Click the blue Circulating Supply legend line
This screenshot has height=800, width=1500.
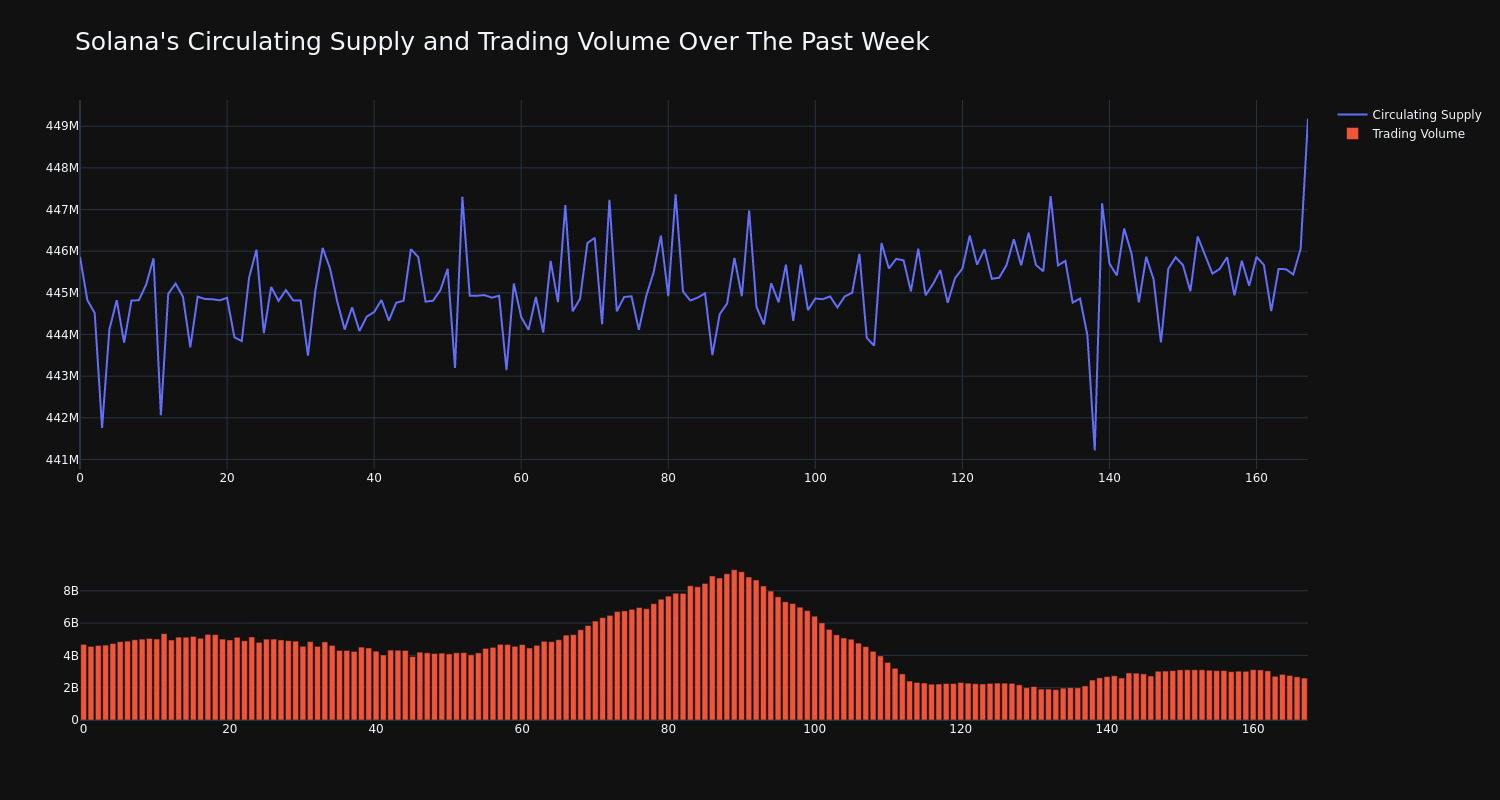click(1352, 115)
